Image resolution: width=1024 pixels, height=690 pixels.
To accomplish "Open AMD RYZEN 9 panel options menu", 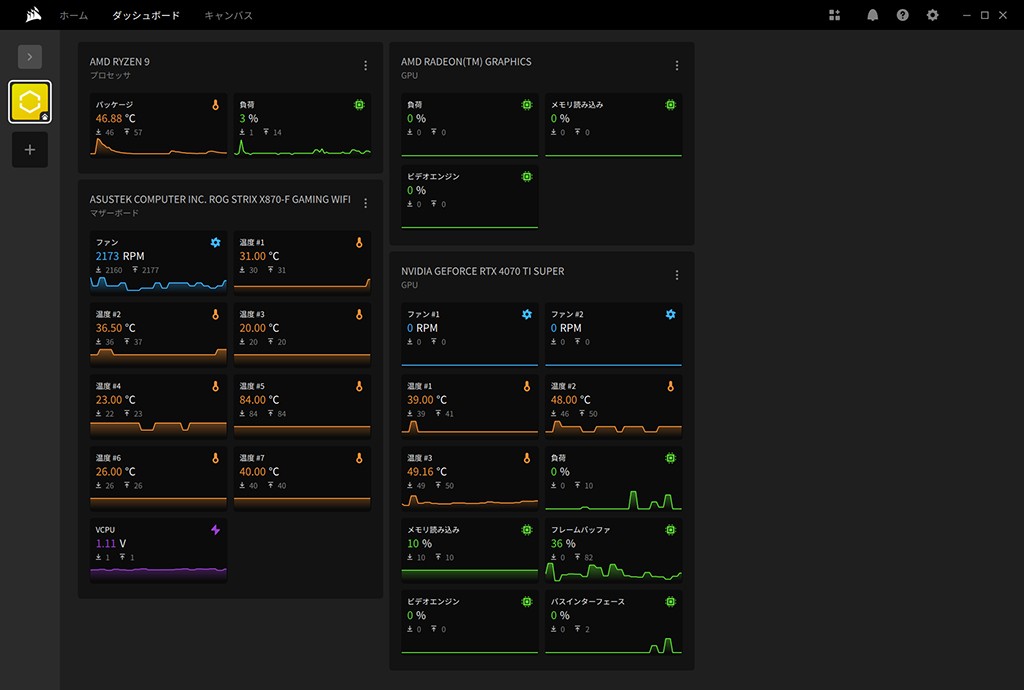I will 365,66.
